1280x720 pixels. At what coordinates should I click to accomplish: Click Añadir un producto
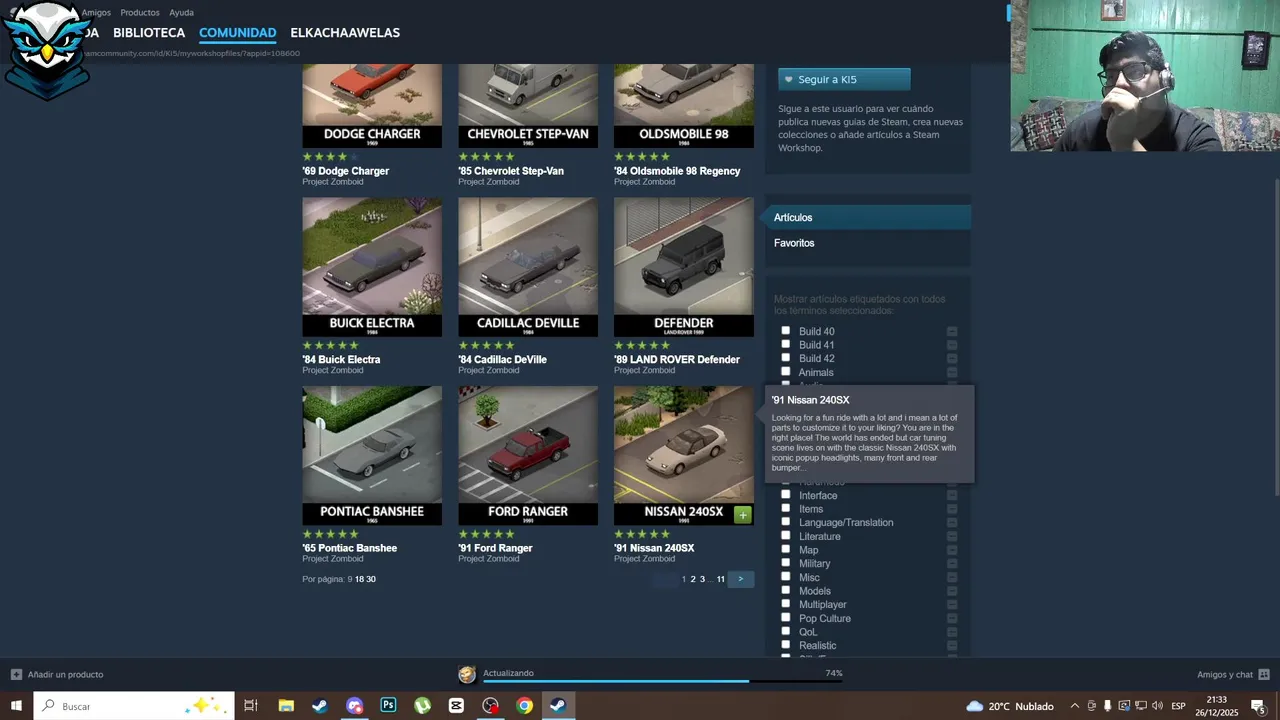tap(65, 674)
